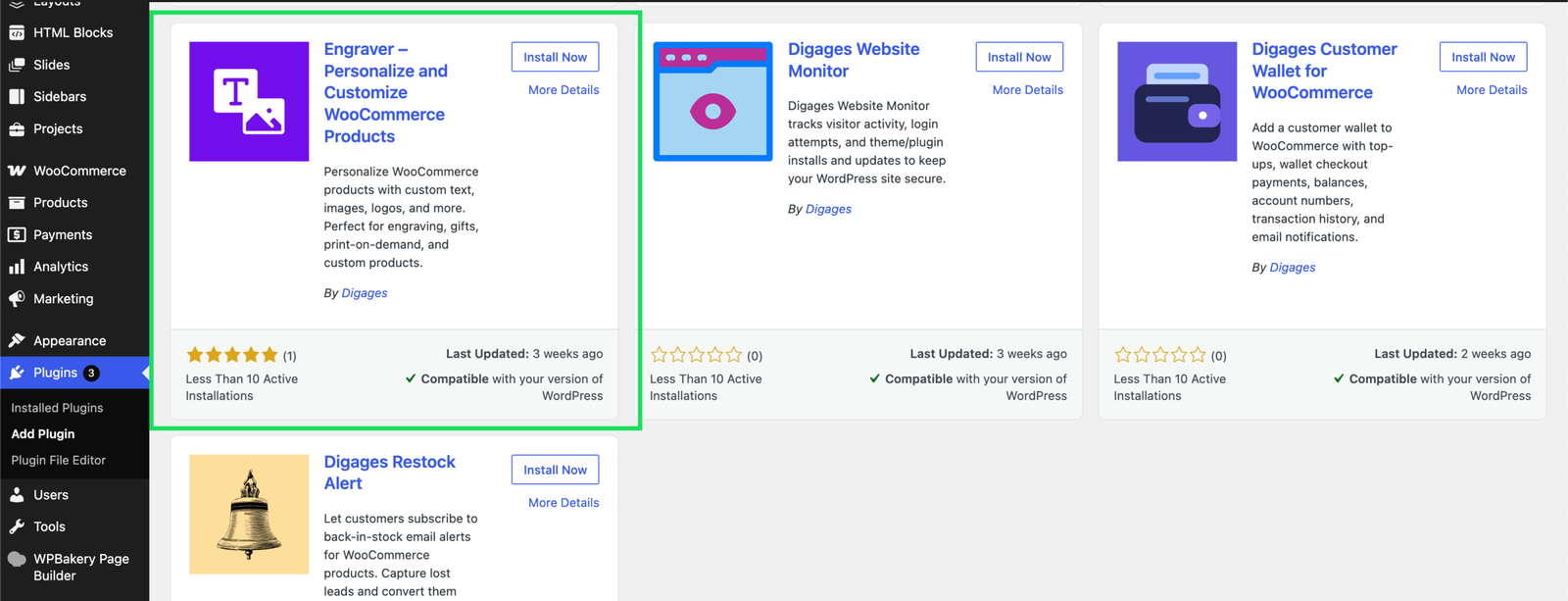
Task: Click the empty star rating of Customer Wallet
Action: 1160,355
